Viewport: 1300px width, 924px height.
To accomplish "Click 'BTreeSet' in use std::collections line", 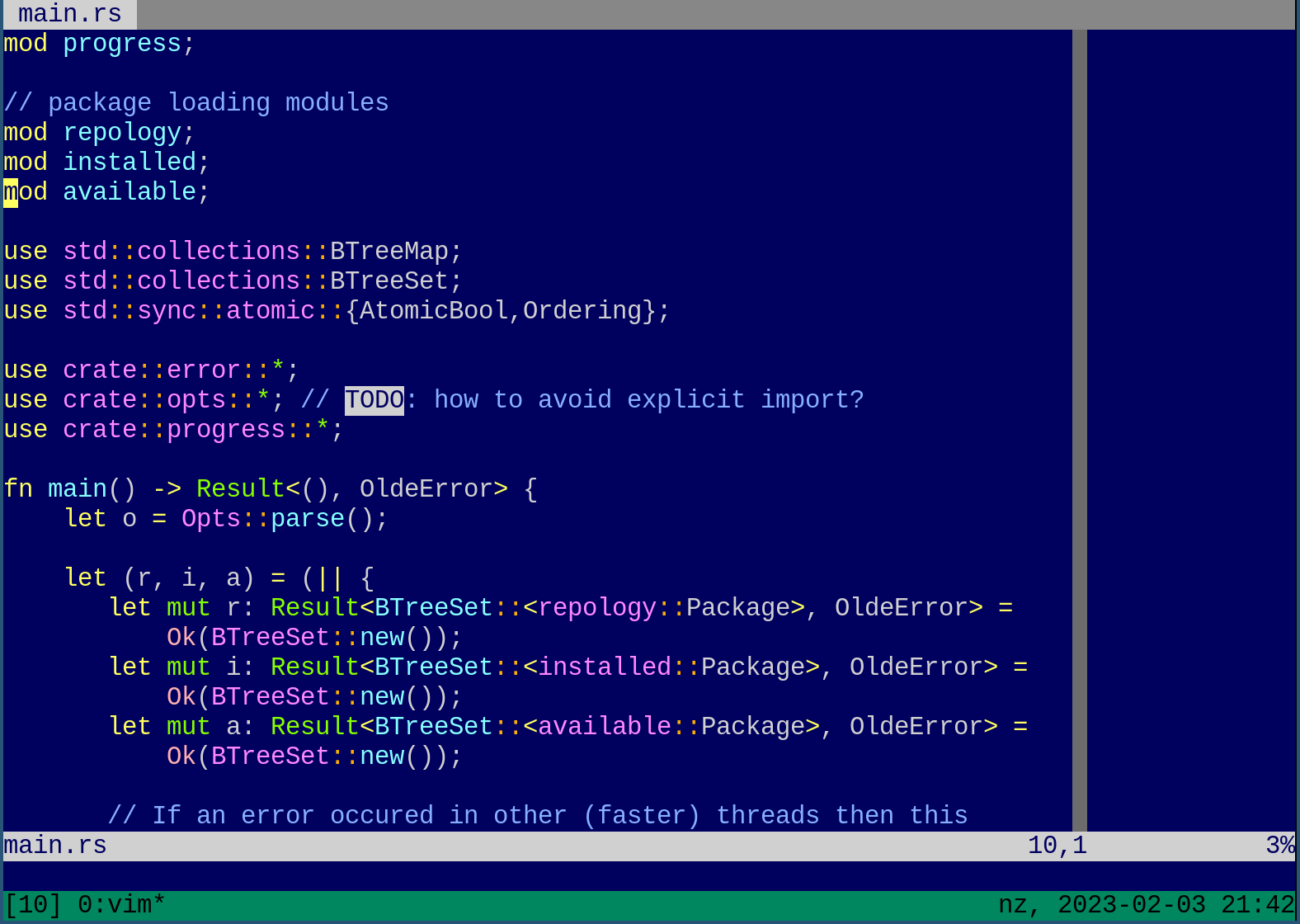I will (x=389, y=281).
